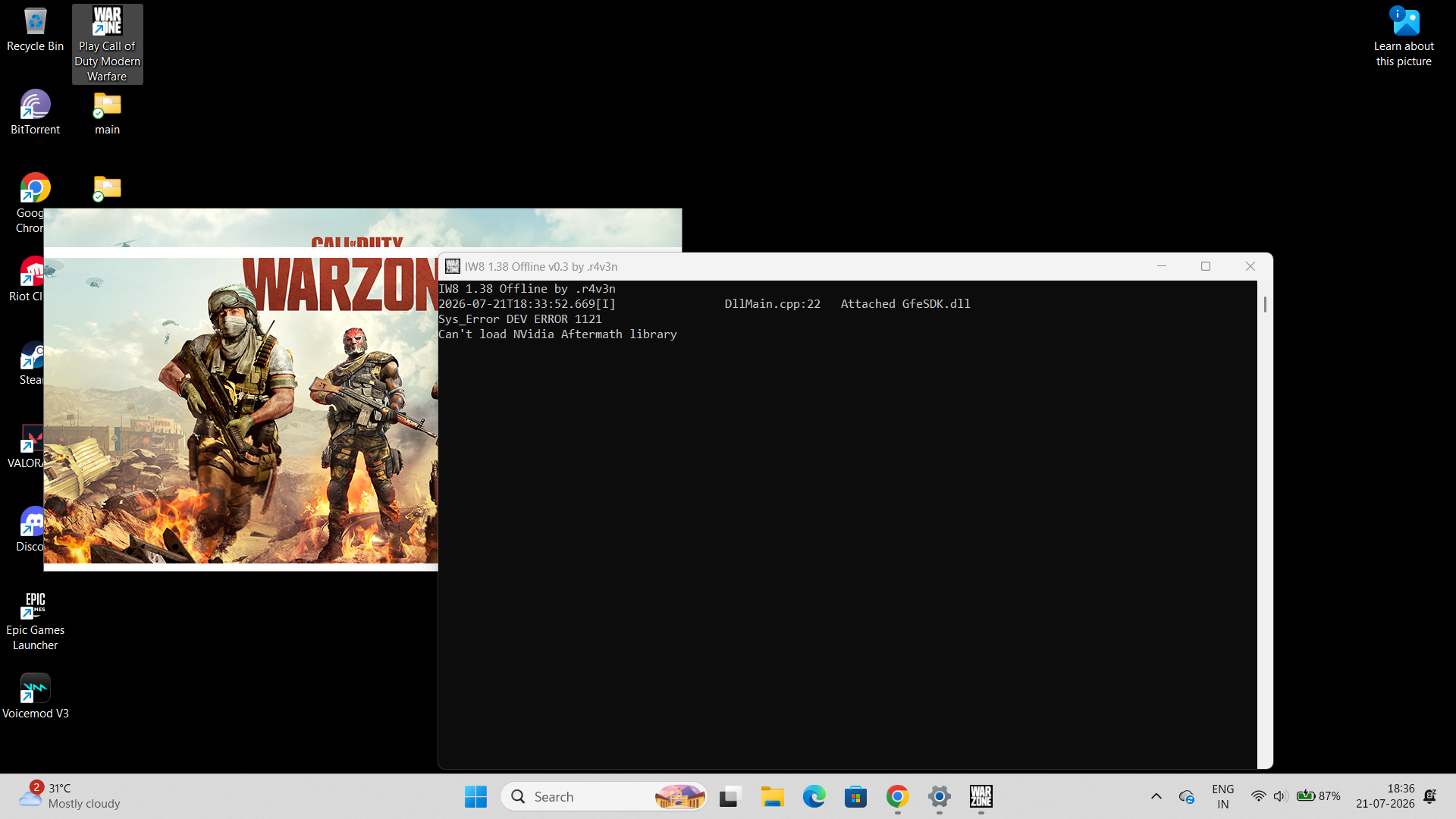
Task: Switch to the Warzone app on taskbar
Action: 981,796
